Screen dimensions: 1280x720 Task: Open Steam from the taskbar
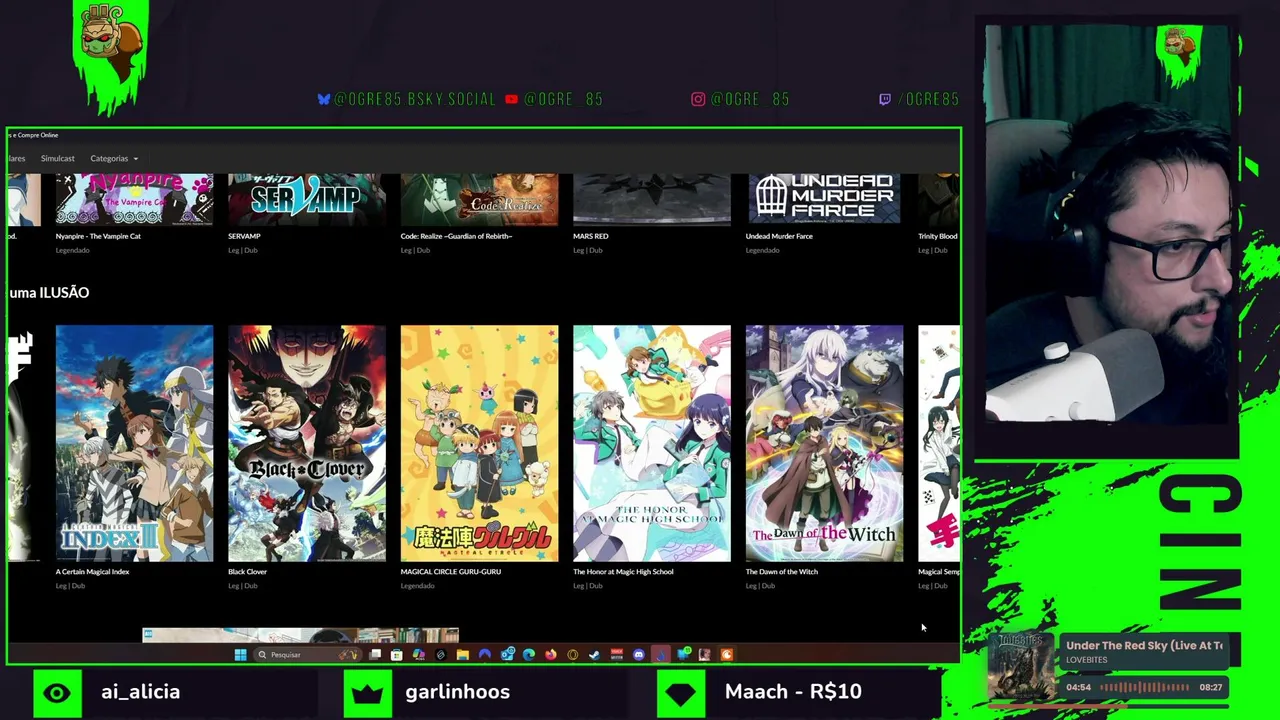click(595, 655)
